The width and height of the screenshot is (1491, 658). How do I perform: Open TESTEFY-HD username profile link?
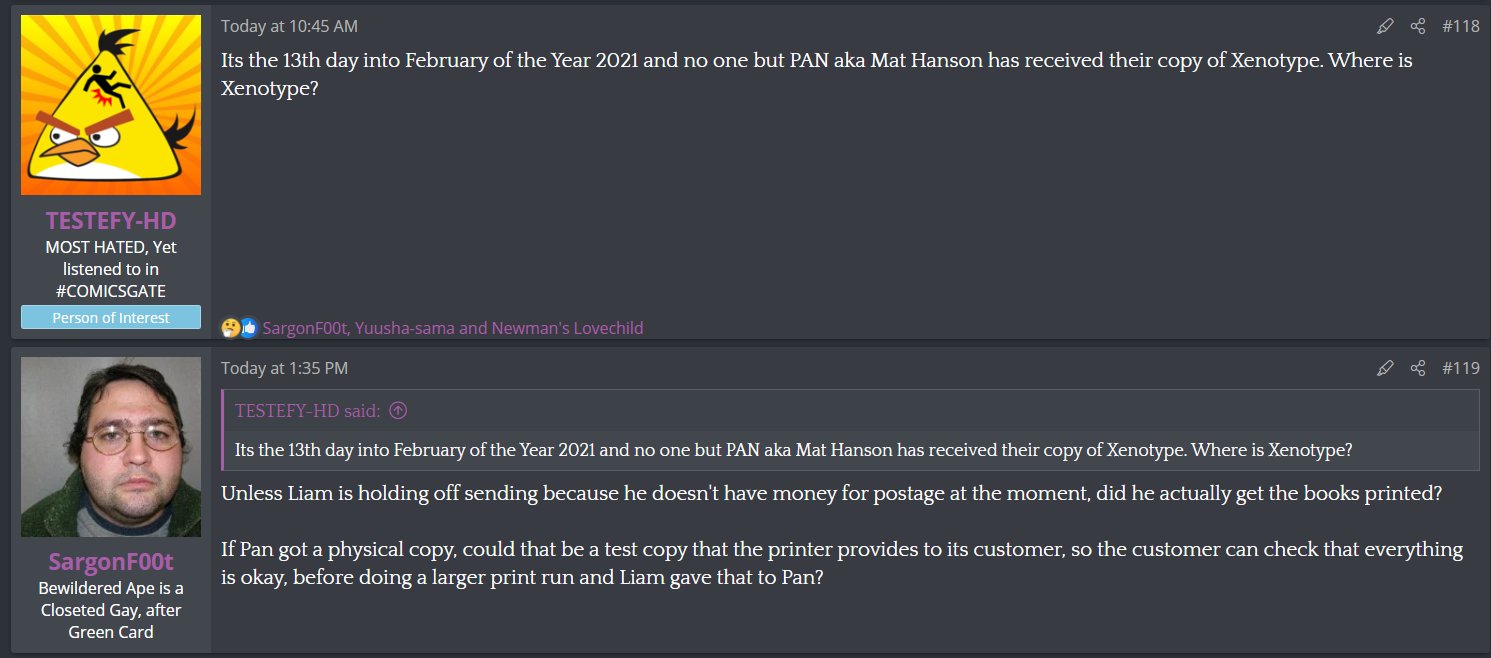pos(111,220)
